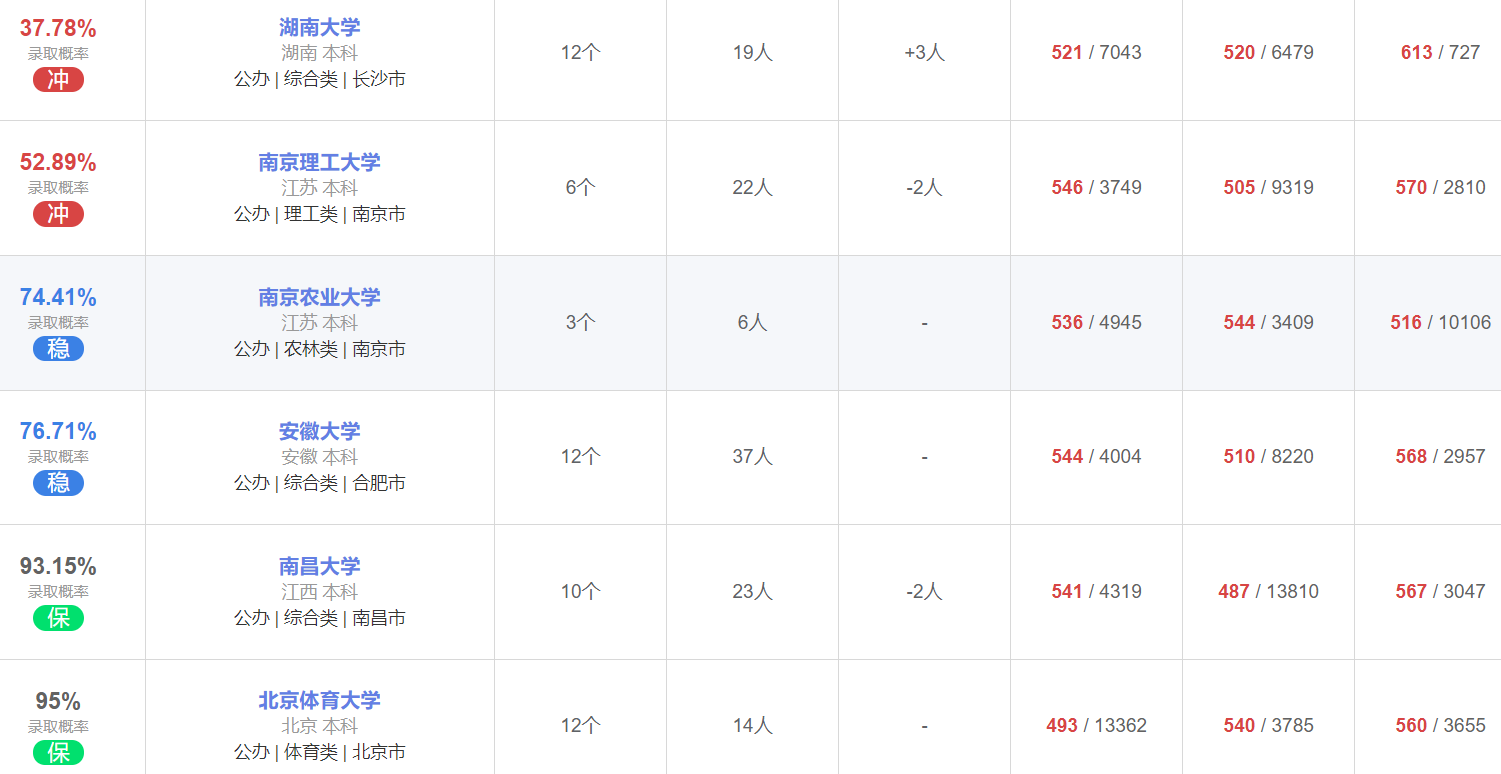This screenshot has height=774, width=1501.
Task: Open the 南京农业大学 university link
Action: pyautogui.click(x=319, y=297)
